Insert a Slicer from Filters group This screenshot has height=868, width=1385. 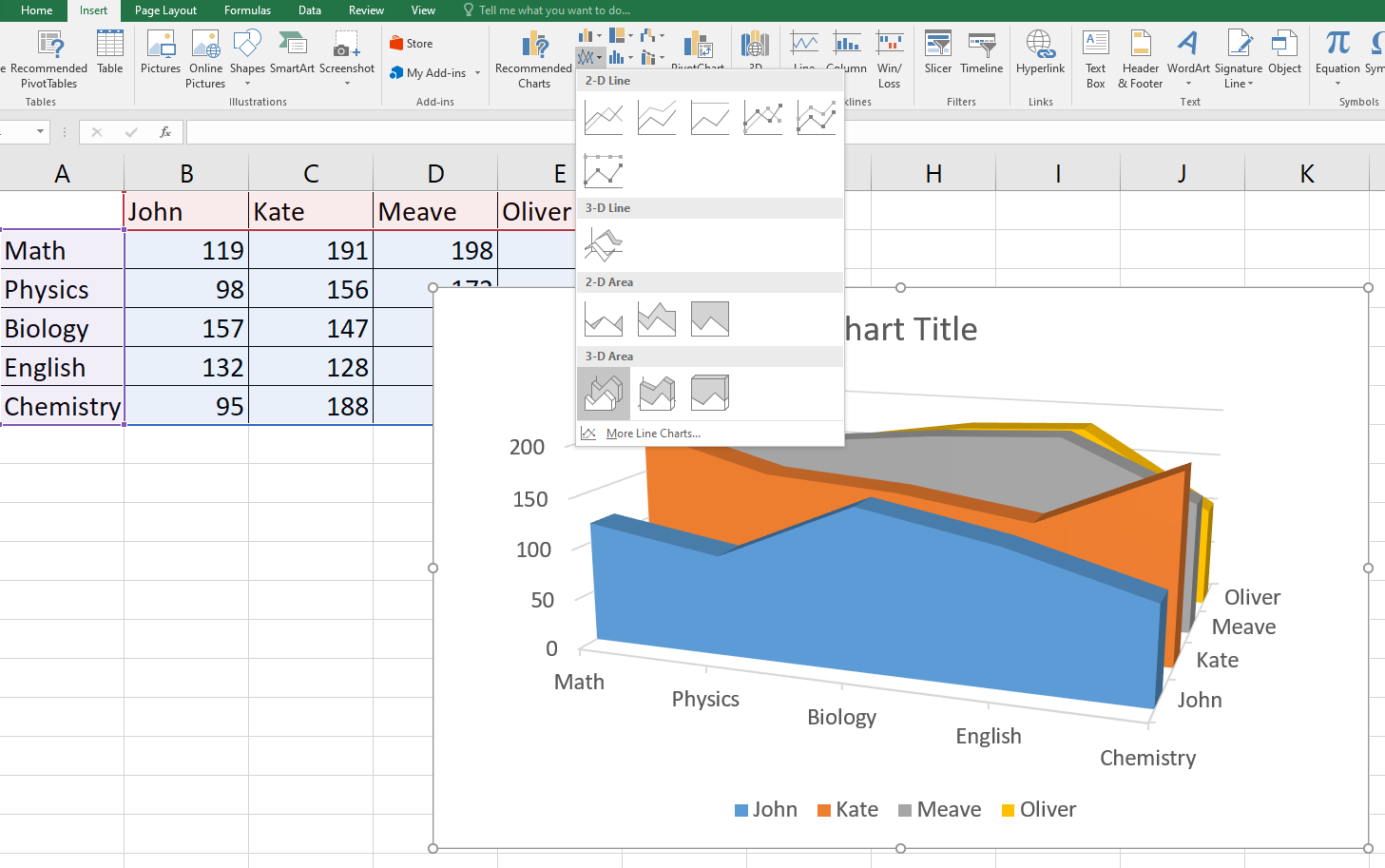pyautogui.click(x=937, y=53)
